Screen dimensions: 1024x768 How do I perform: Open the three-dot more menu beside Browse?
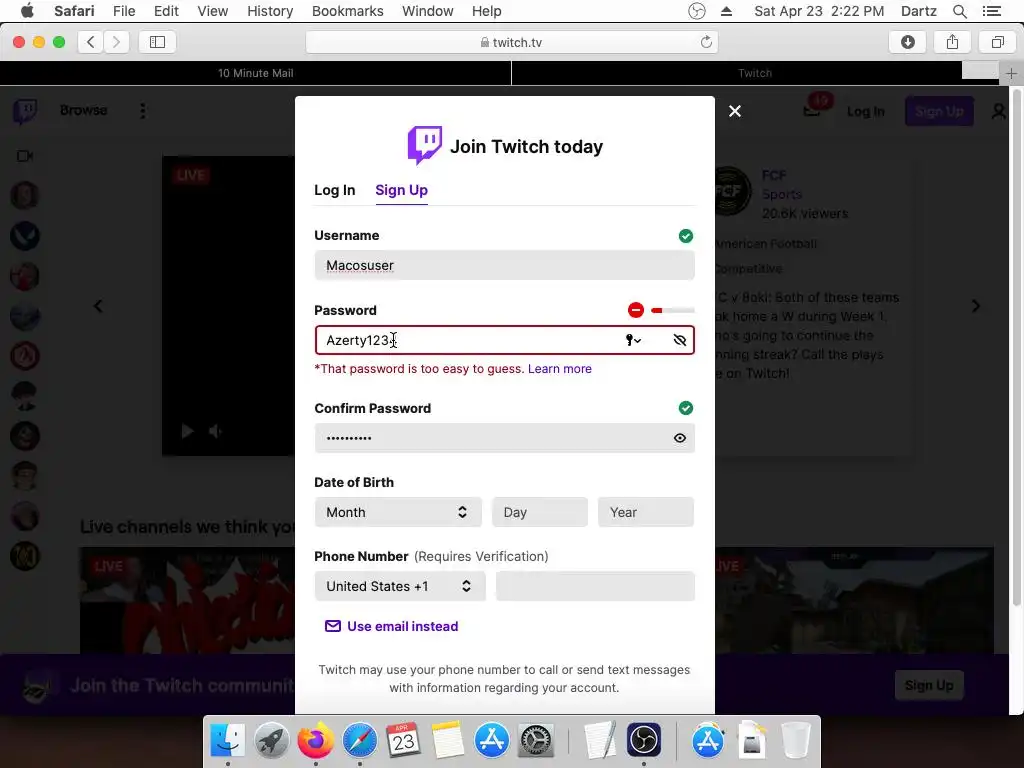(x=142, y=110)
